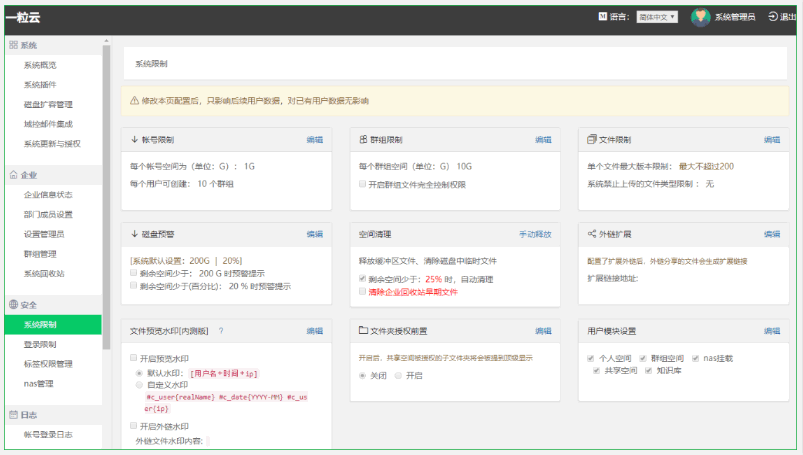The width and height of the screenshot is (803, 455).
Task: Click 编辑 link on 文件限制 card
Action: [x=772, y=139]
